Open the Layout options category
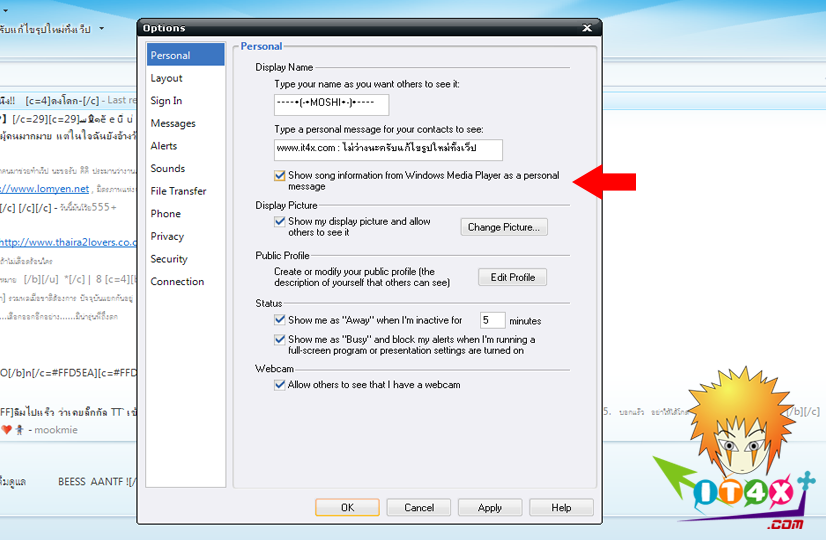826x540 pixels. click(166, 78)
